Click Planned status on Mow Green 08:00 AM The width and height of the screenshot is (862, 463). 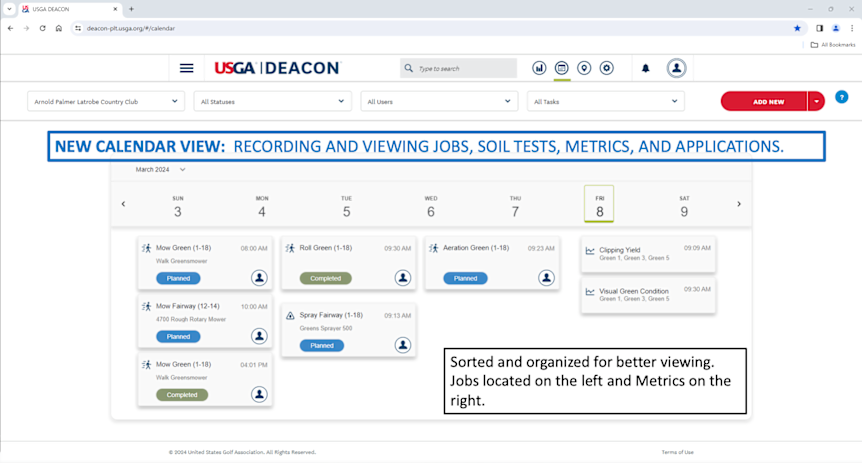click(x=178, y=278)
